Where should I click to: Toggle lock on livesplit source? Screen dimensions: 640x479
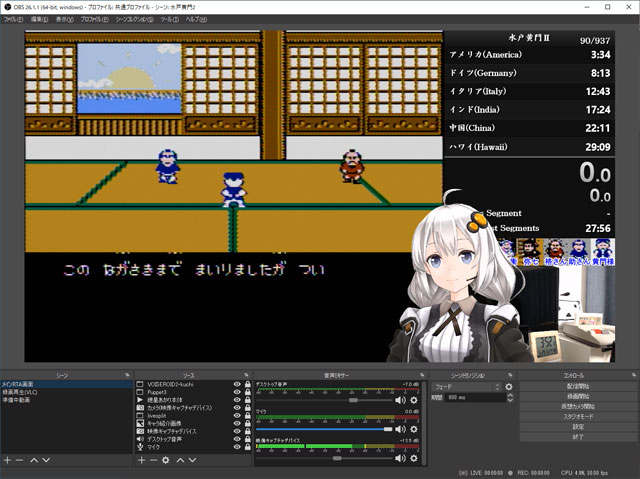pos(247,416)
